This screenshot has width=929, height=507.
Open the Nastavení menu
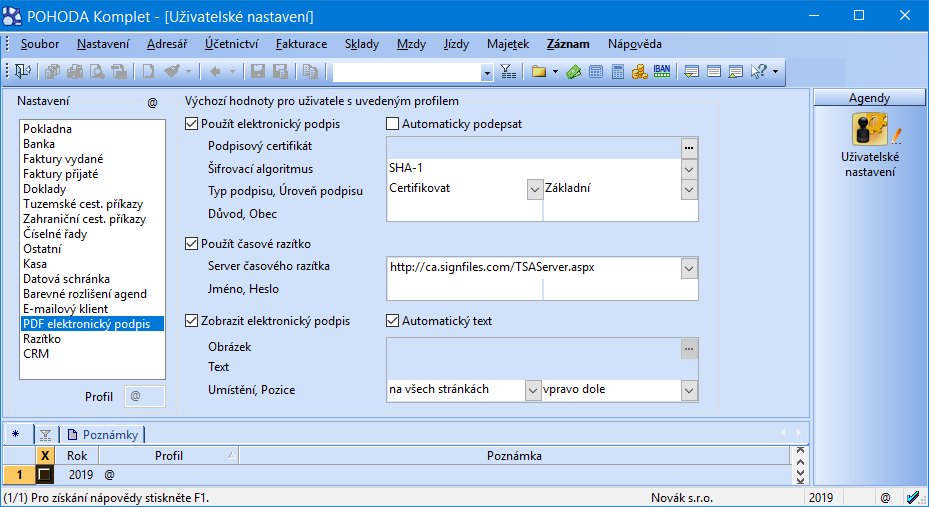tap(103, 44)
